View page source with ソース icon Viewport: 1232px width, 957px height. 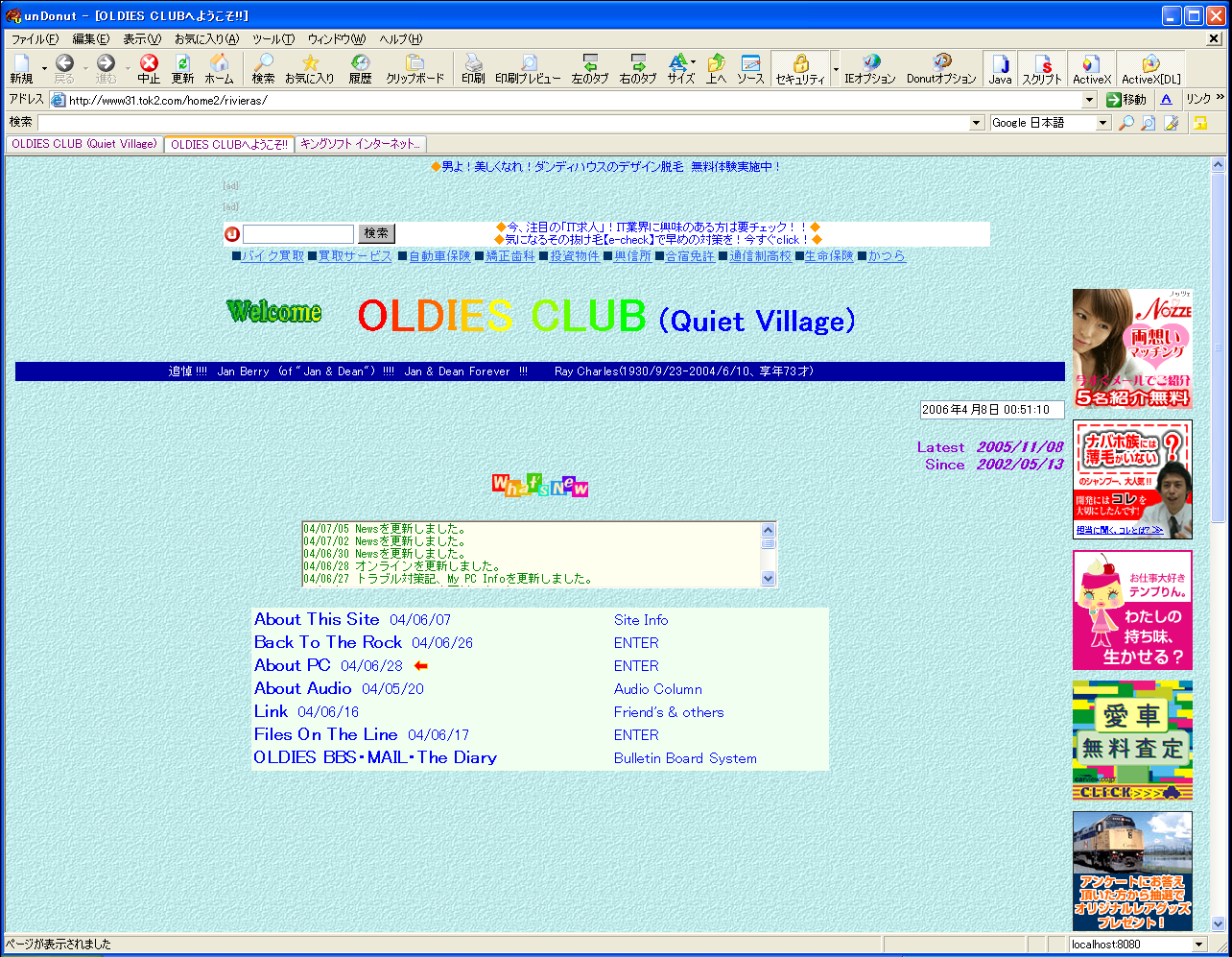pos(750,68)
